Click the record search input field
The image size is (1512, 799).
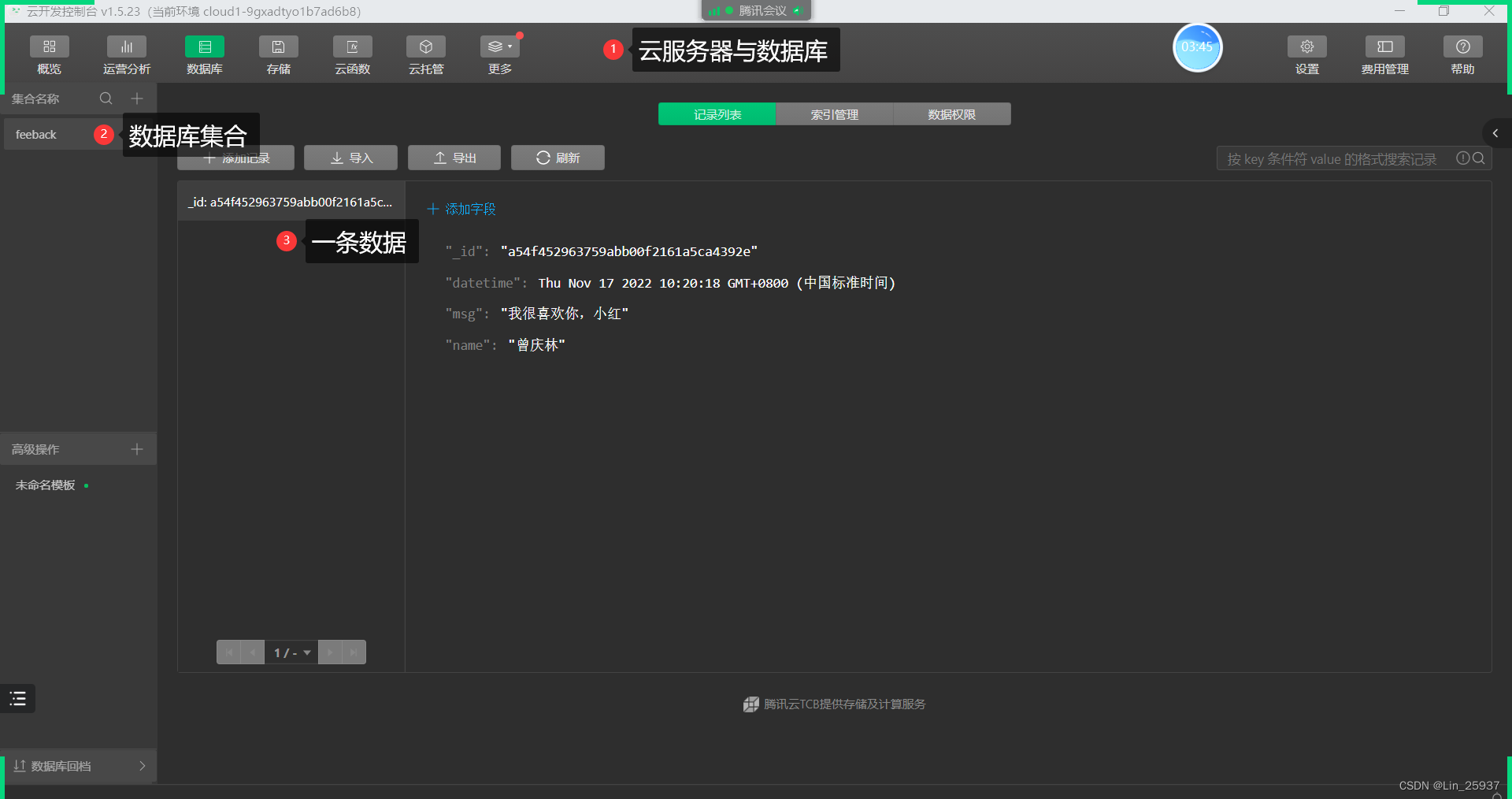1339,158
